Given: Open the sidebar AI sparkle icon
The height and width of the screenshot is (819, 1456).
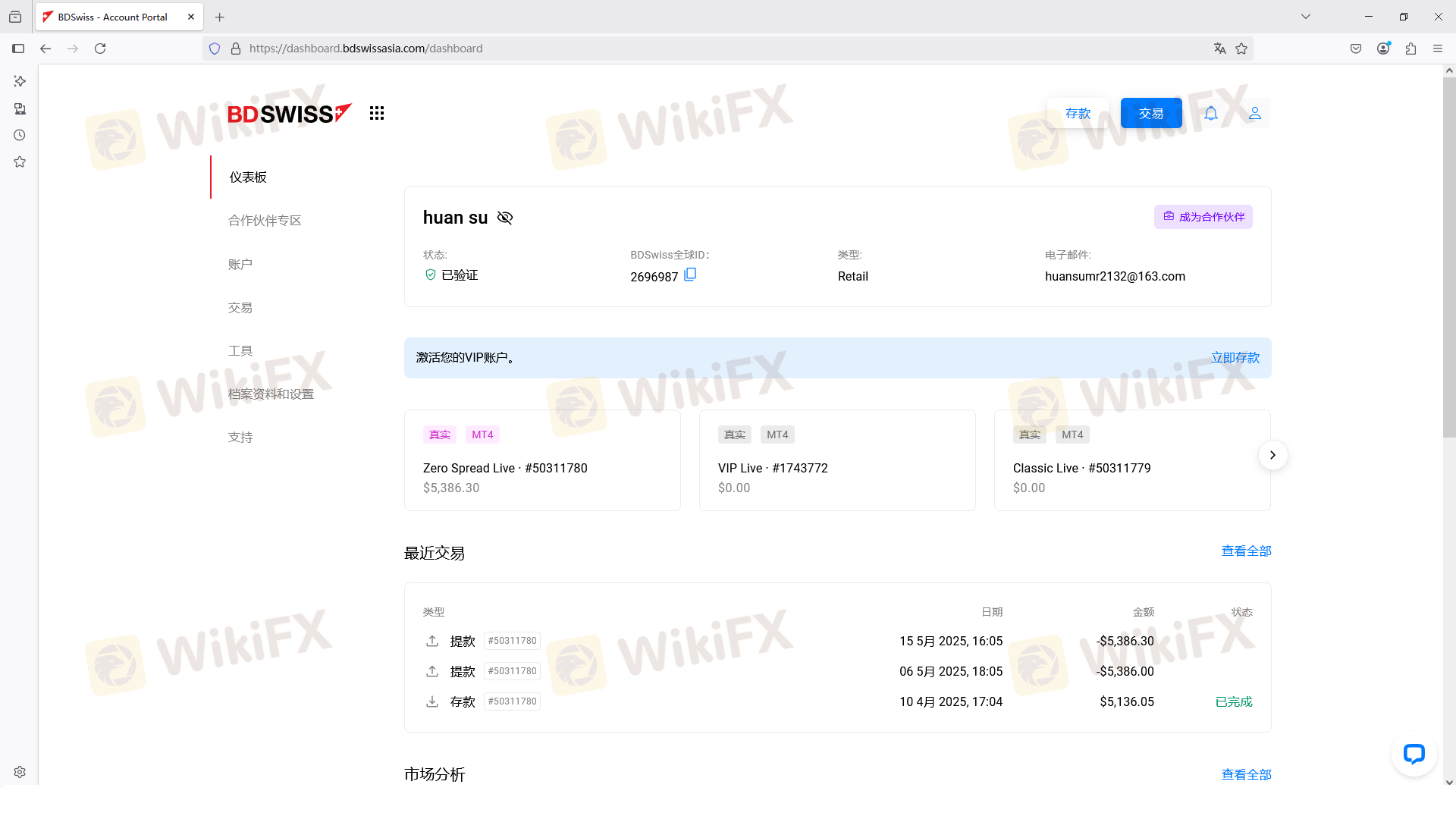Looking at the screenshot, I should 20,81.
